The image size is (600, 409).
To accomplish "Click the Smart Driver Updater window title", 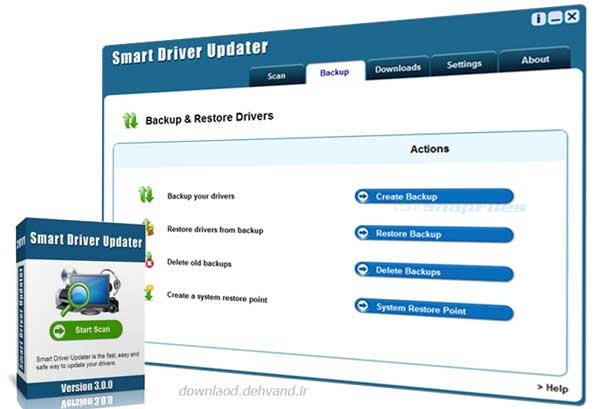I will coord(190,52).
